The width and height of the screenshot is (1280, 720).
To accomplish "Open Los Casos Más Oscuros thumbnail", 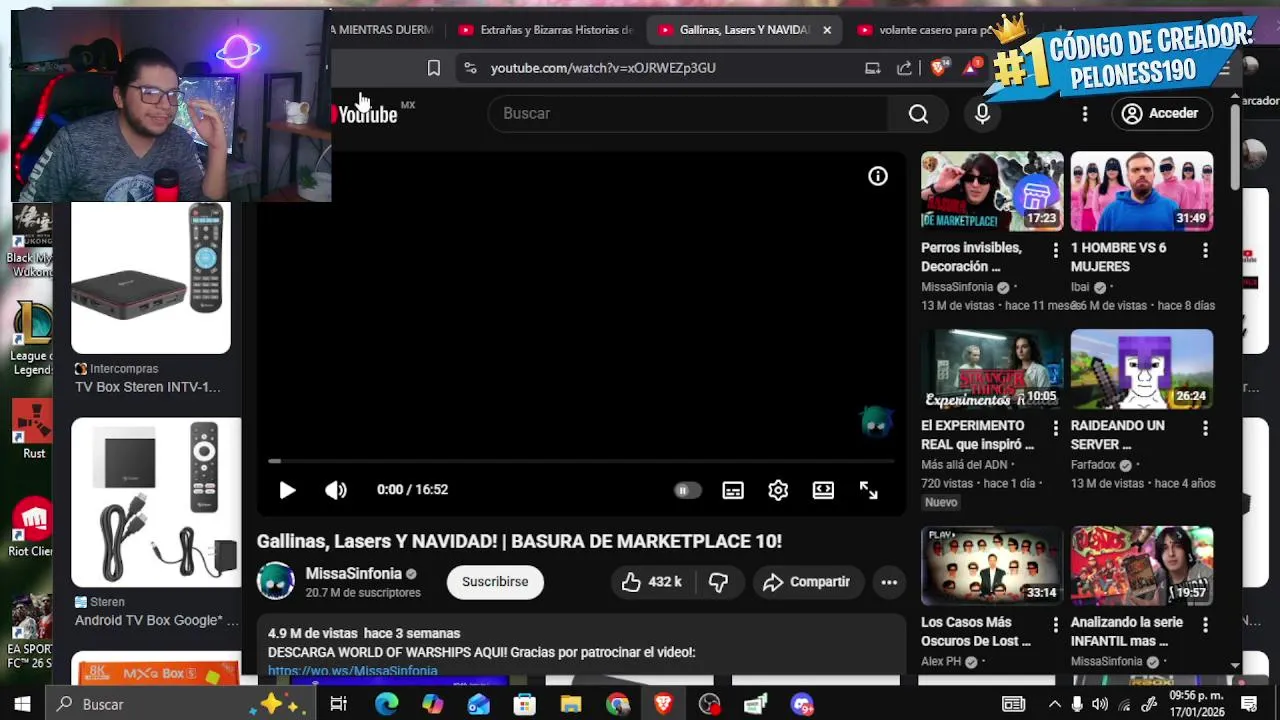I will [x=992, y=566].
